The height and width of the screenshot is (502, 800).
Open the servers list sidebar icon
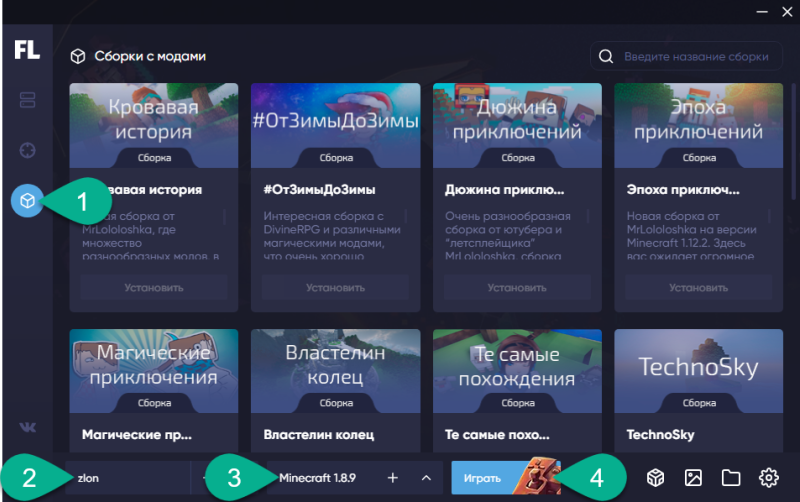28,100
